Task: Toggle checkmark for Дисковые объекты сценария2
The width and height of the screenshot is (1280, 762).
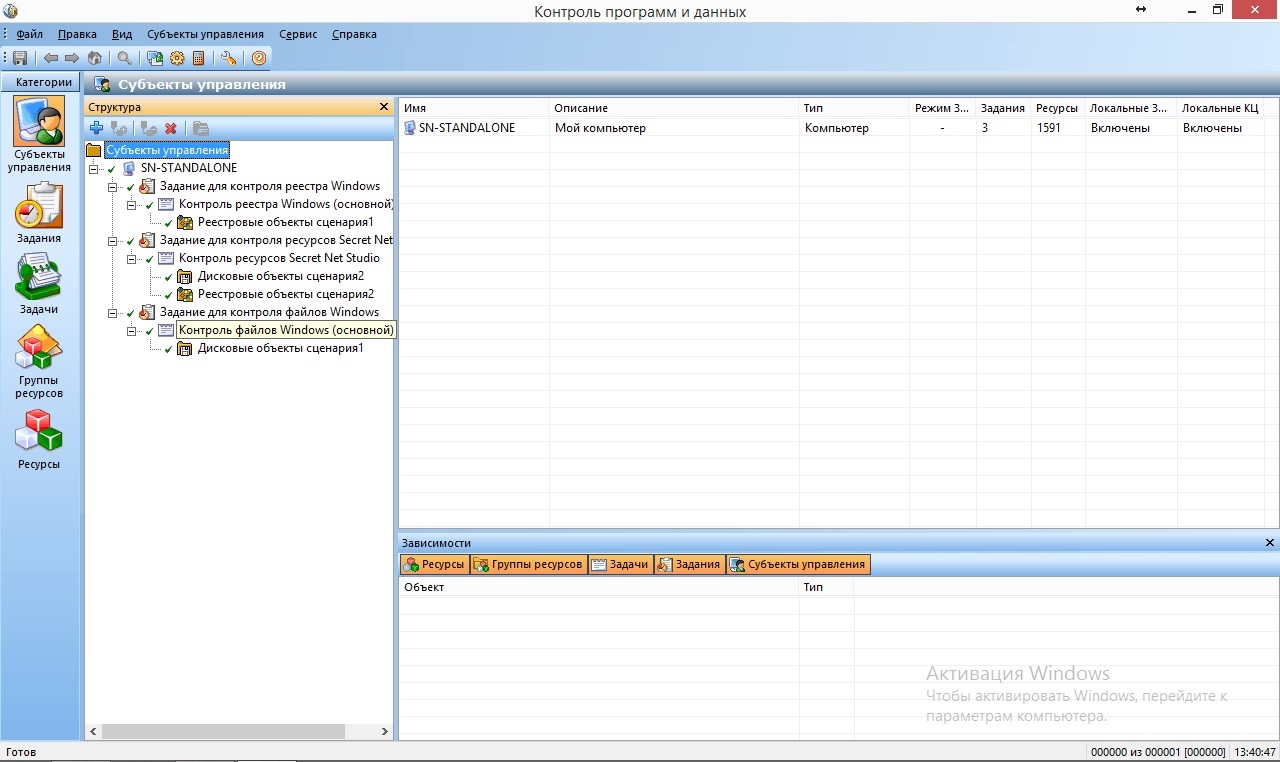Action: [x=168, y=277]
